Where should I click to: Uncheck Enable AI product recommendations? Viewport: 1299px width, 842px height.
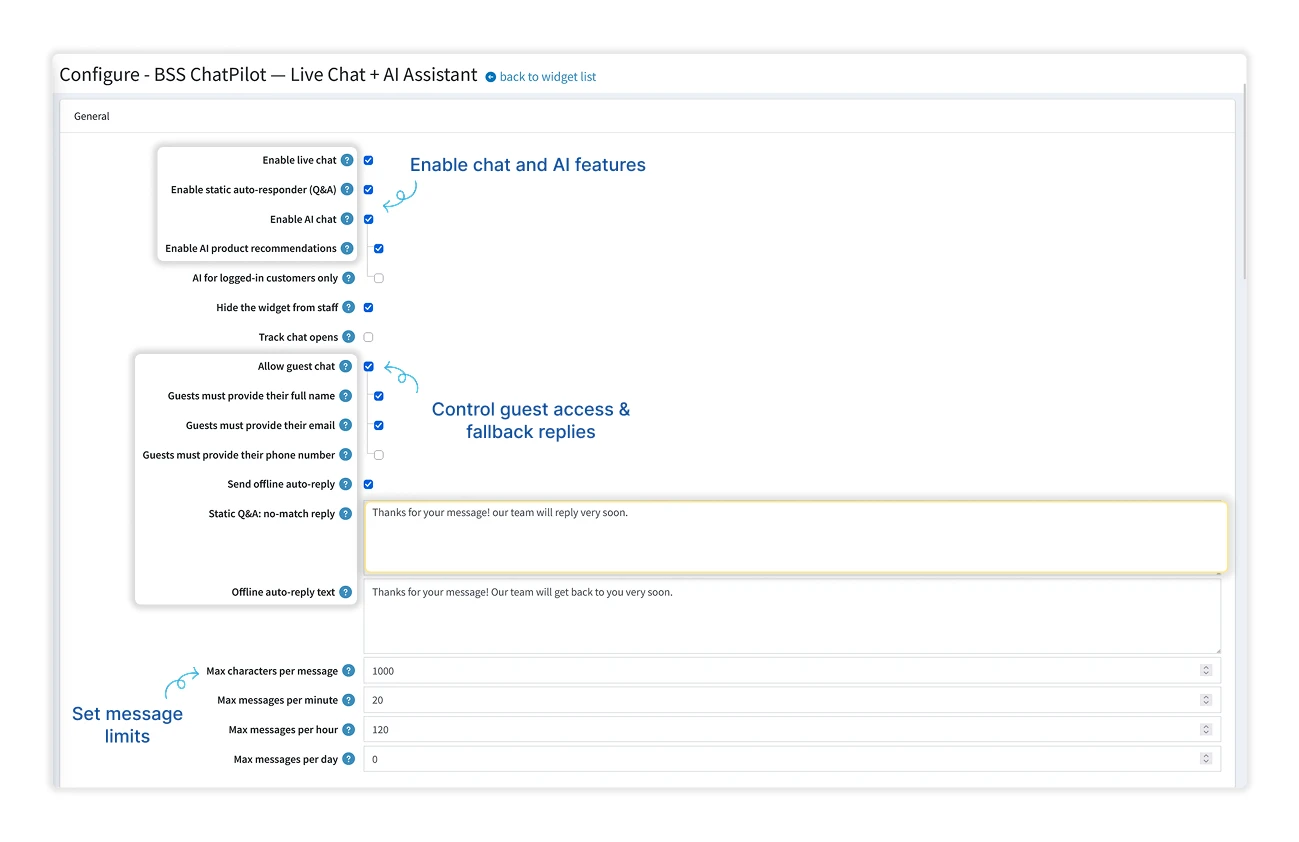click(x=379, y=248)
